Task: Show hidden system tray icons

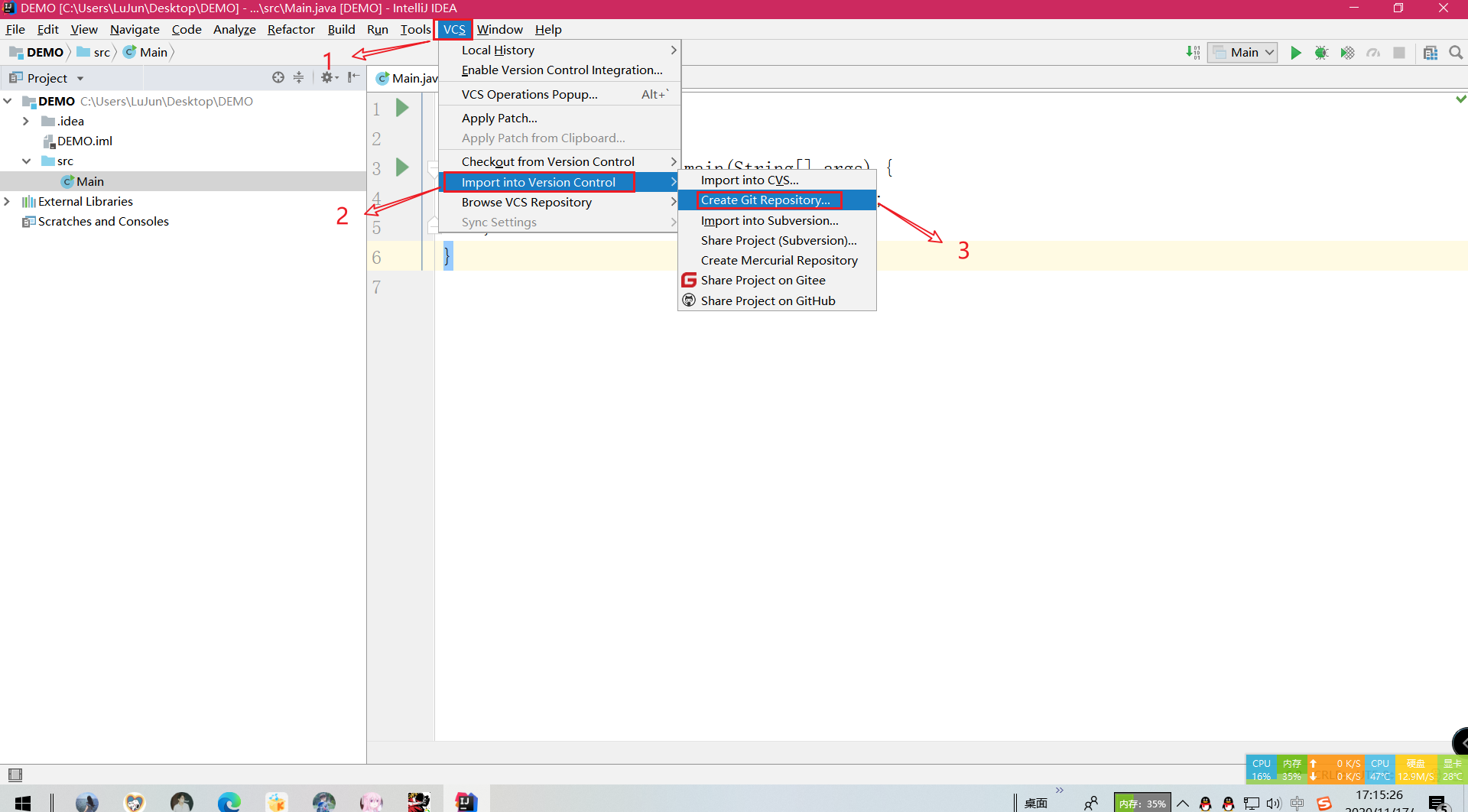Action: 1183,803
